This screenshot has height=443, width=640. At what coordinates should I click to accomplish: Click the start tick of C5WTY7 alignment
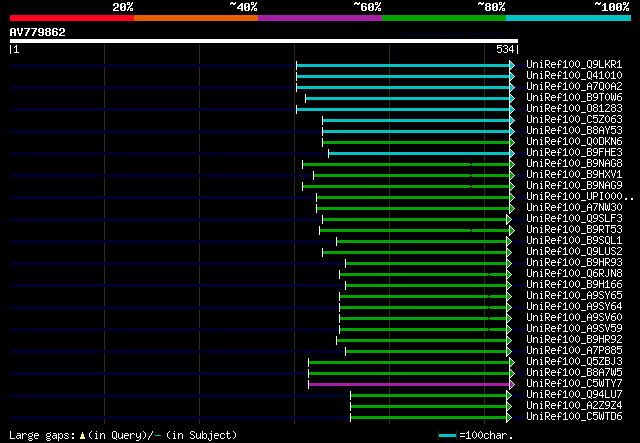[x=309, y=384]
